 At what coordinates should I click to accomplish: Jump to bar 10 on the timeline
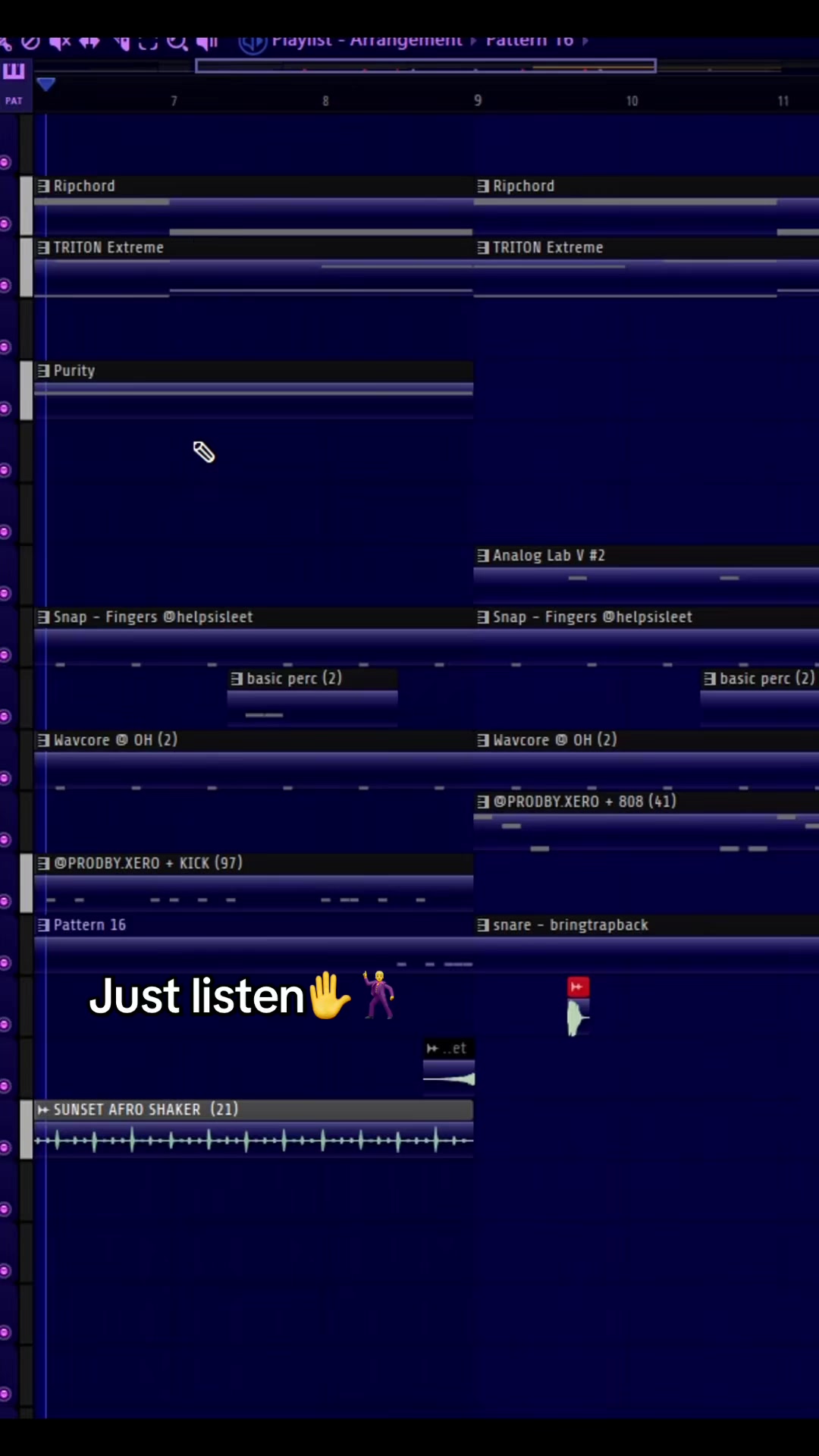coord(632,101)
